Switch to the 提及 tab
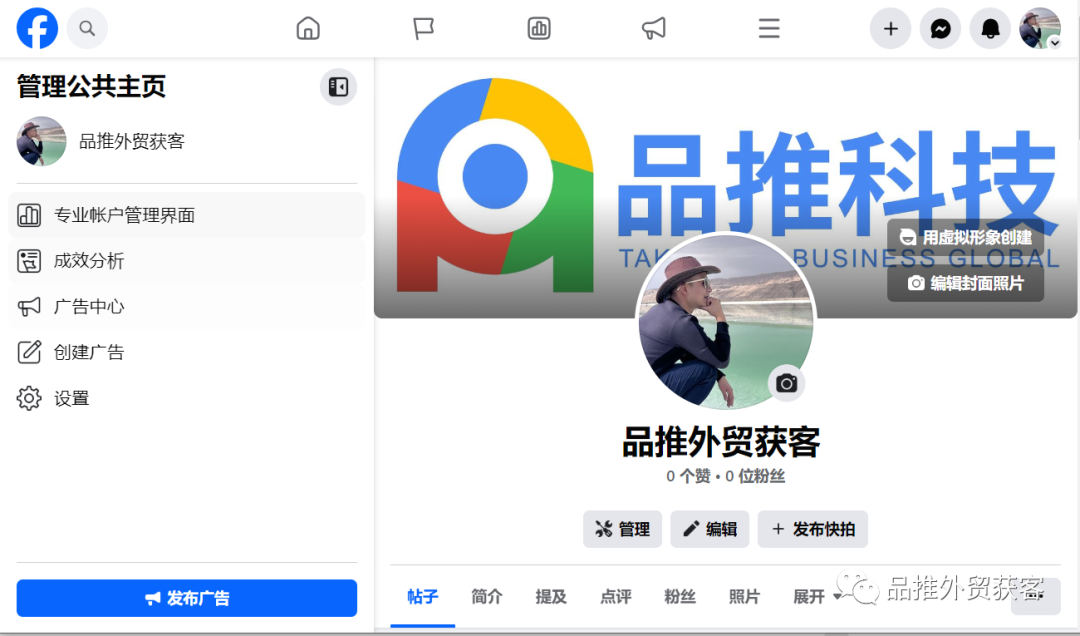This screenshot has width=1080, height=636. coord(551,597)
